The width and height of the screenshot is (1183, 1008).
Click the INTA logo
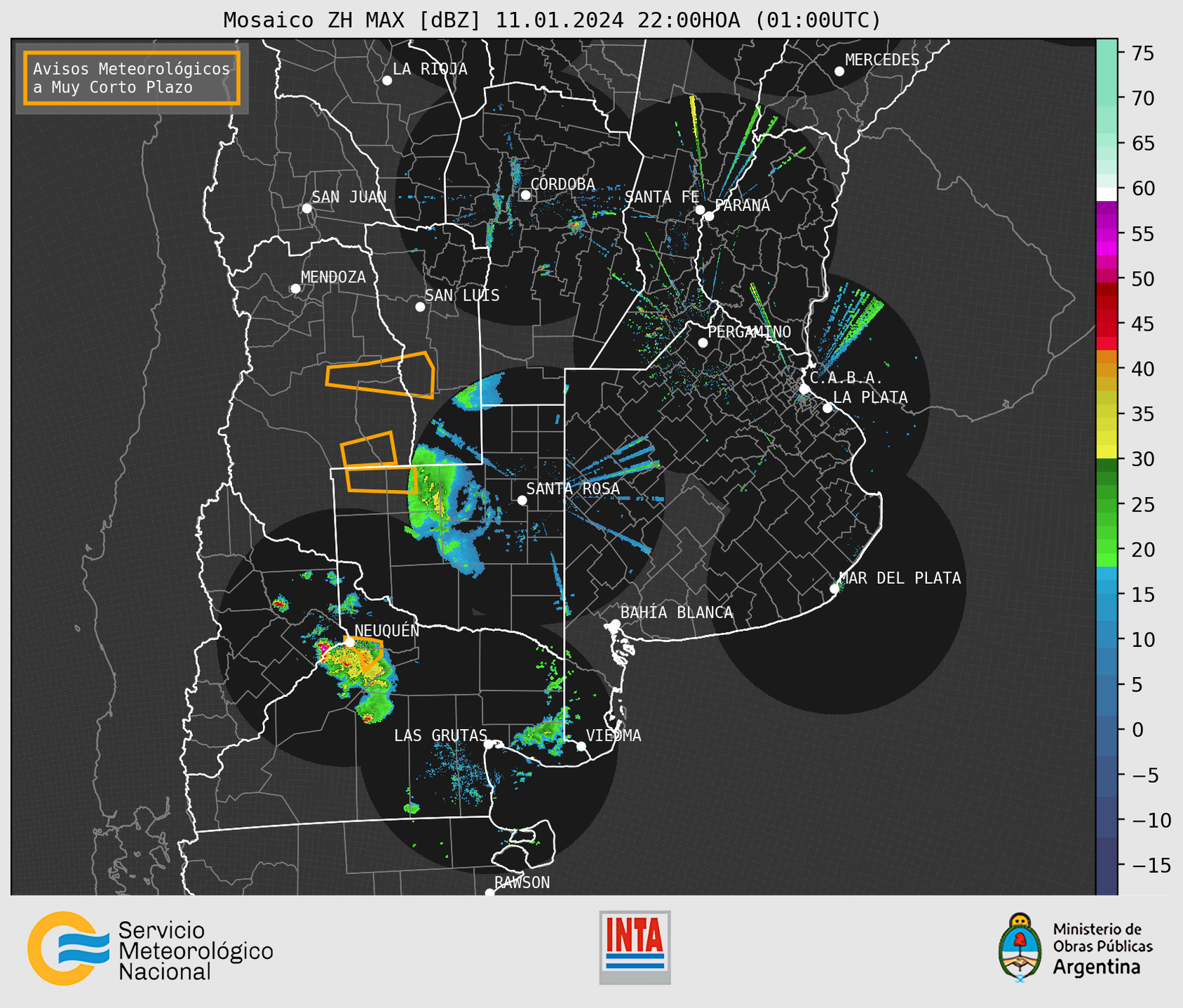point(635,947)
